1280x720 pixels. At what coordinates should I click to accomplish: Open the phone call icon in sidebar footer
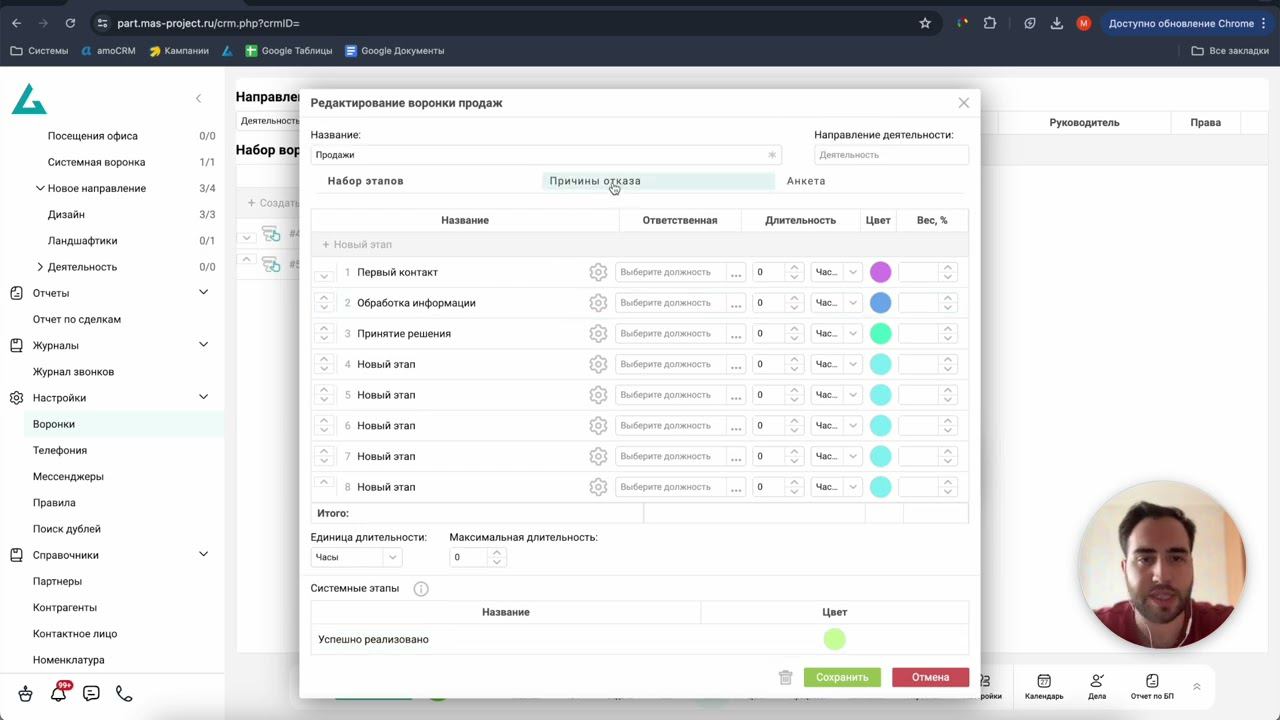[x=124, y=693]
